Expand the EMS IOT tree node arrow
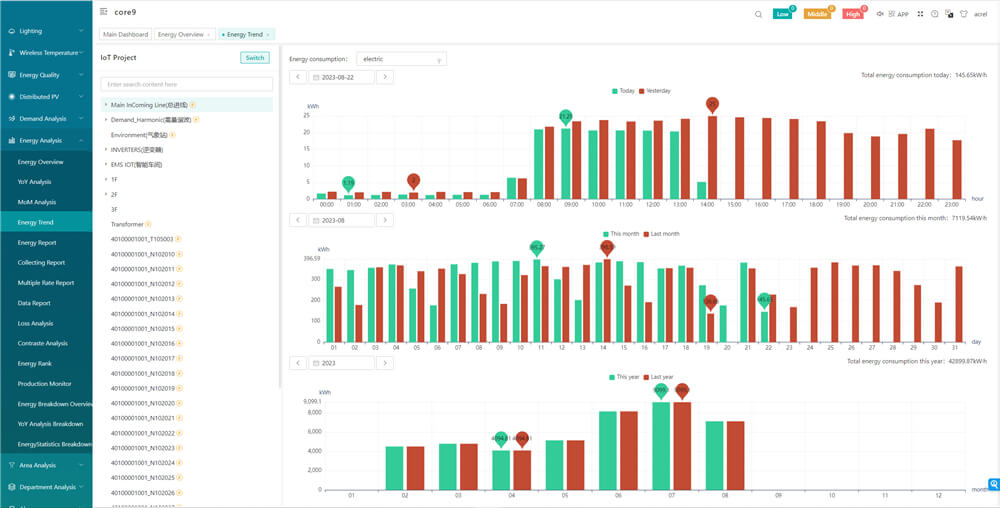Screen dimensions: 1000x508 tap(106, 164)
